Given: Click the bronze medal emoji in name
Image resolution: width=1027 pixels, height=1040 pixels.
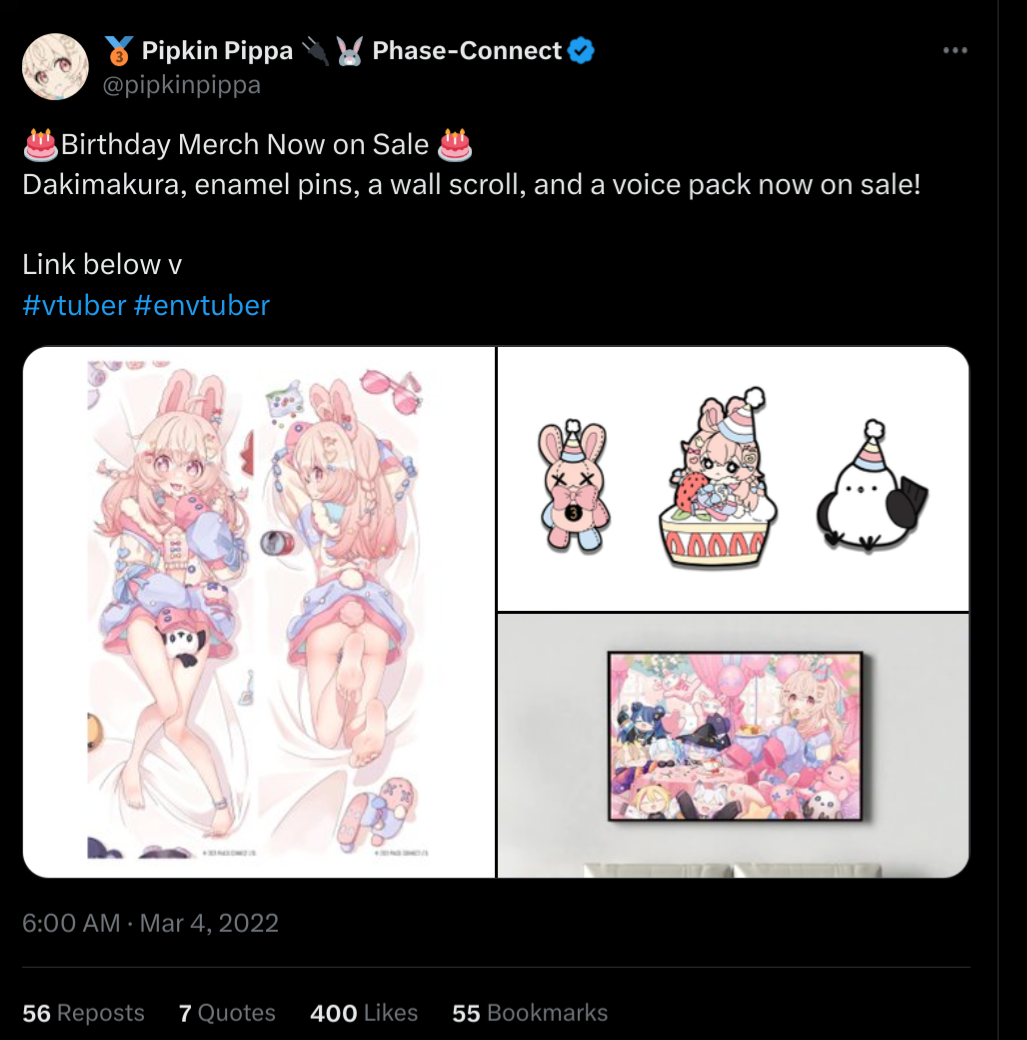Looking at the screenshot, I should pyautogui.click(x=119, y=50).
